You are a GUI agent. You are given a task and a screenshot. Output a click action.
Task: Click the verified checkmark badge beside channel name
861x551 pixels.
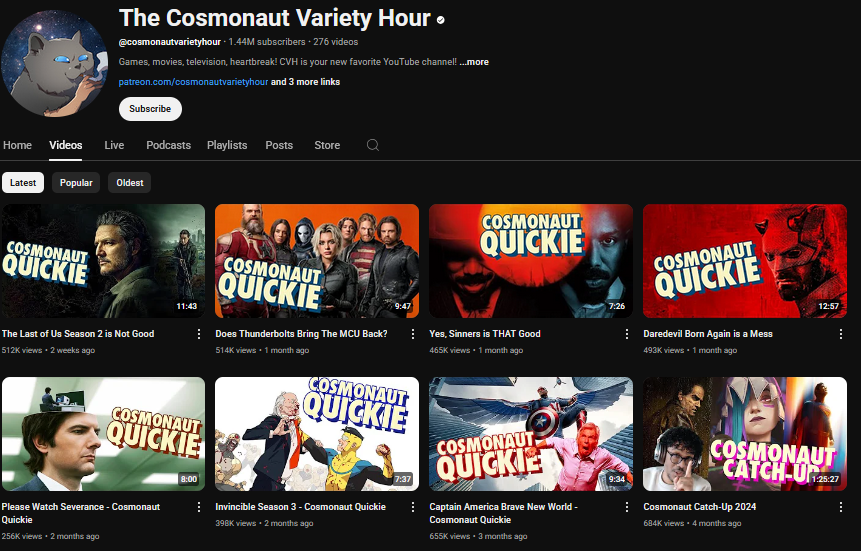click(x=440, y=20)
